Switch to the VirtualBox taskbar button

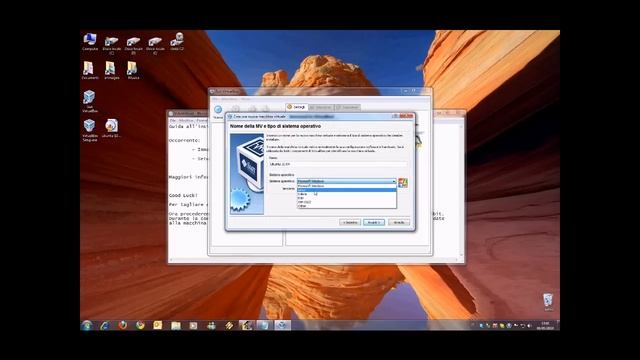pyautogui.click(x=282, y=325)
